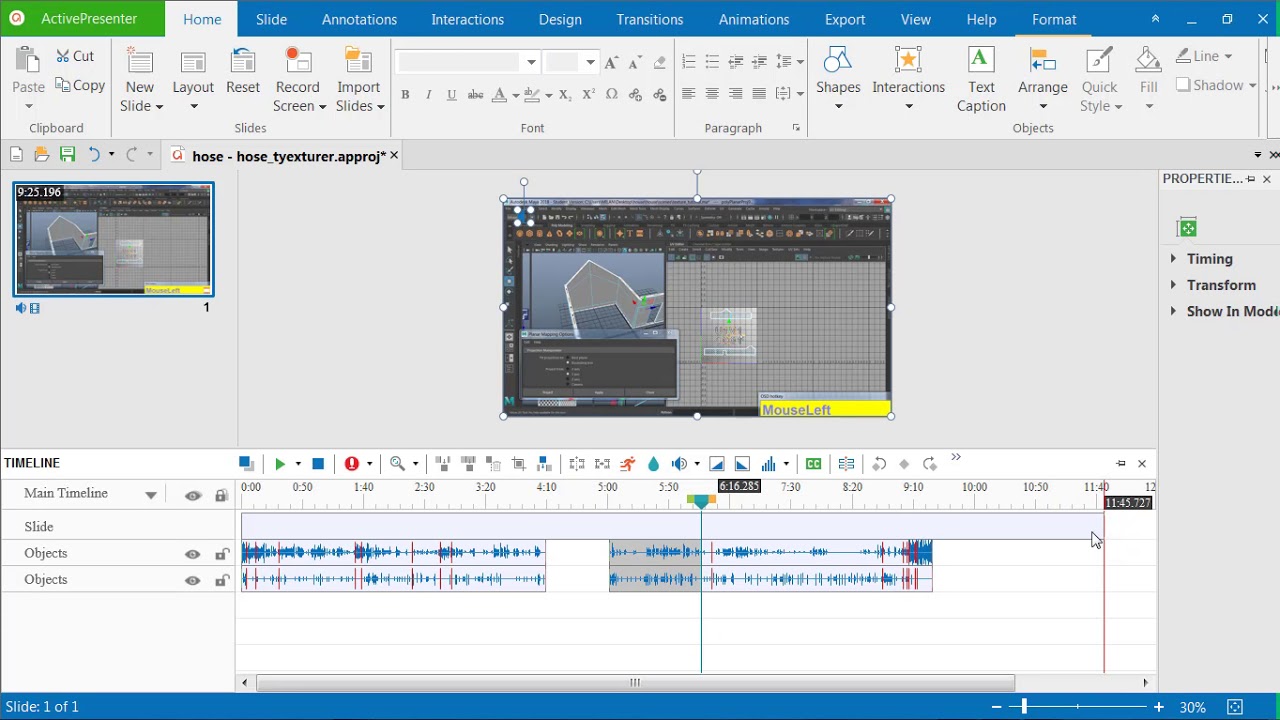The width and height of the screenshot is (1280, 720).
Task: Click the timeline Stop button
Action: pos(318,464)
